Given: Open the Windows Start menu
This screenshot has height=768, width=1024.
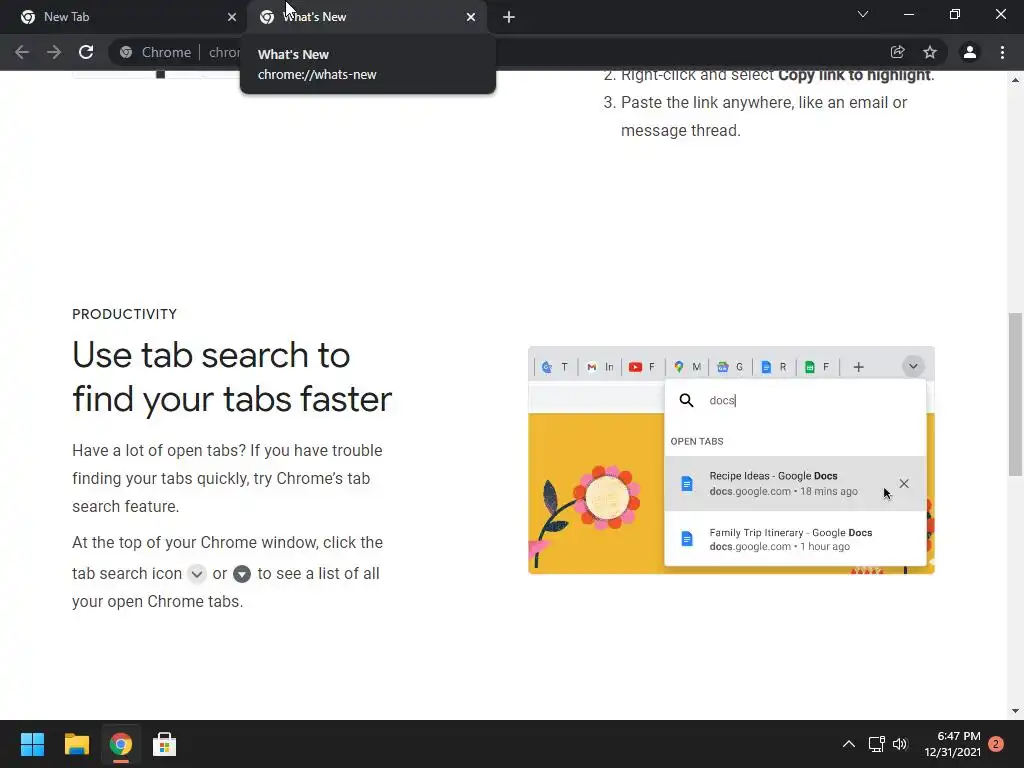Looking at the screenshot, I should click(32, 744).
